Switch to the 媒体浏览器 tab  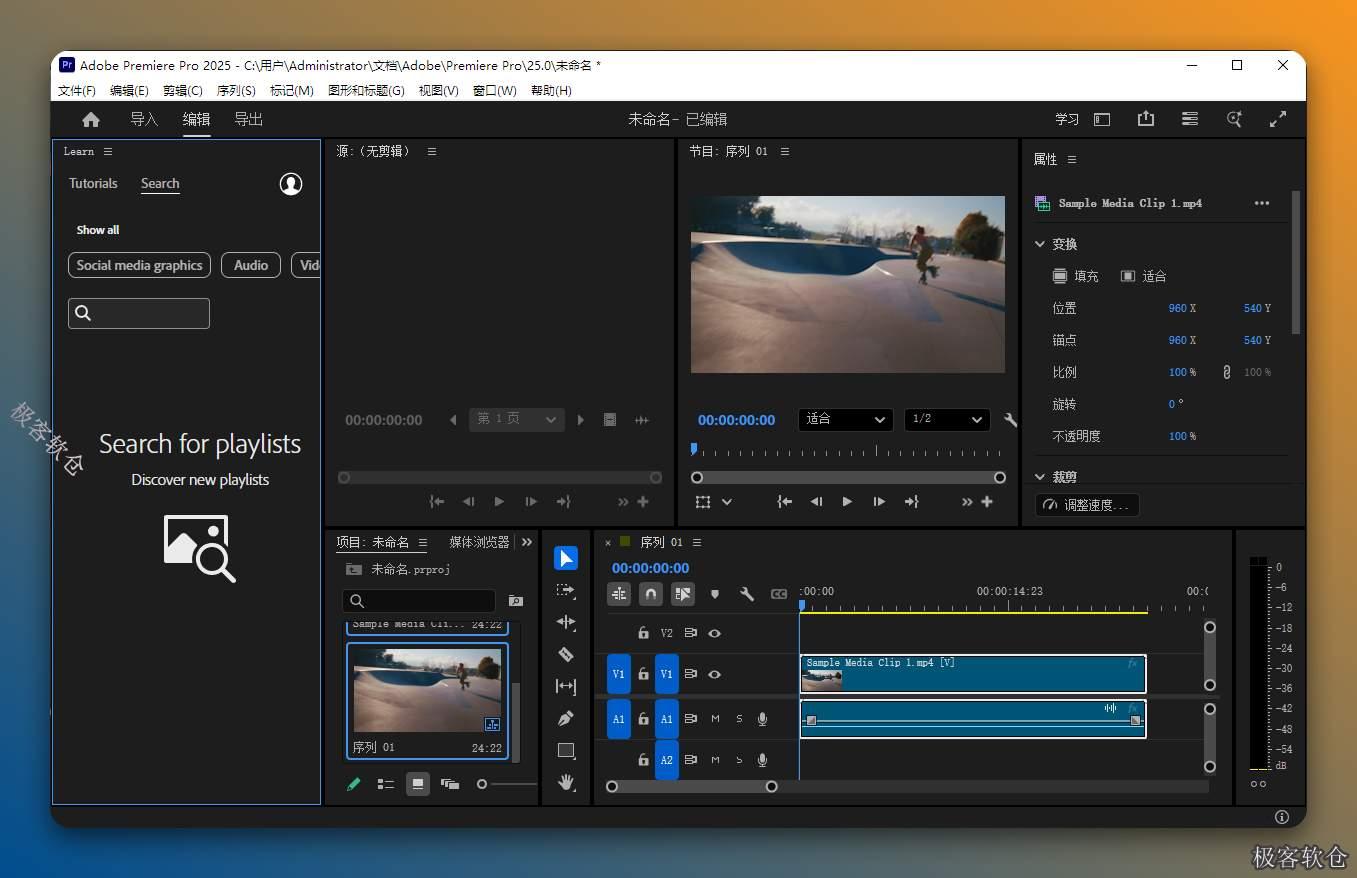479,542
